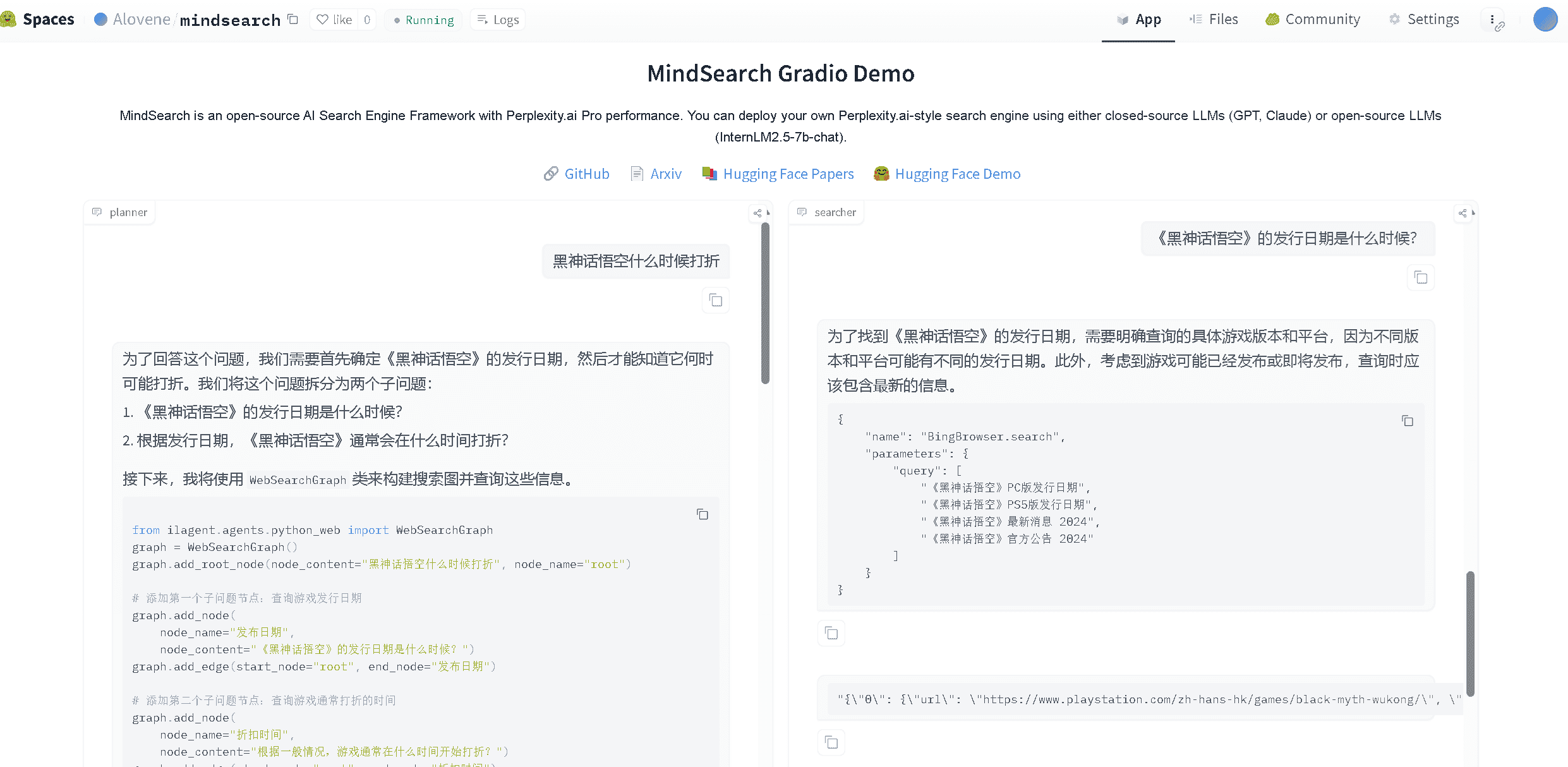Click the Hugging Face Demo emoji icon

tap(881, 174)
